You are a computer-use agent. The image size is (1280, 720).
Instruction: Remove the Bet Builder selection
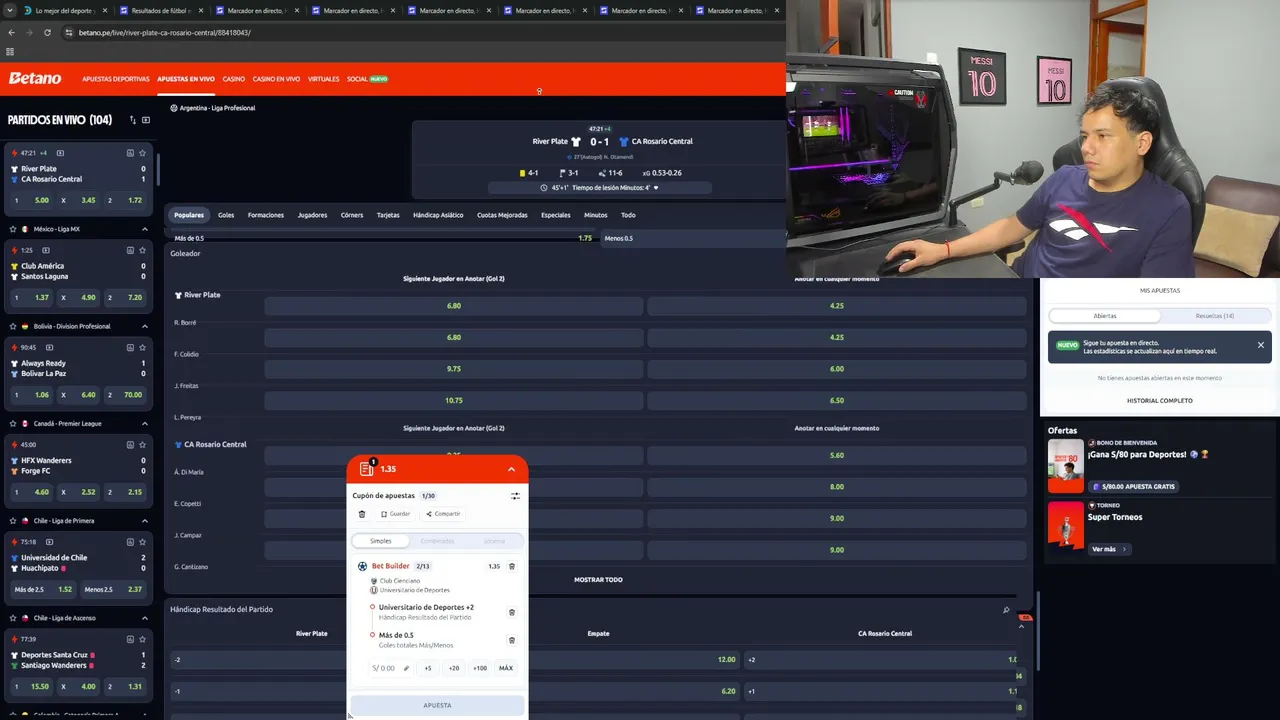click(512, 566)
